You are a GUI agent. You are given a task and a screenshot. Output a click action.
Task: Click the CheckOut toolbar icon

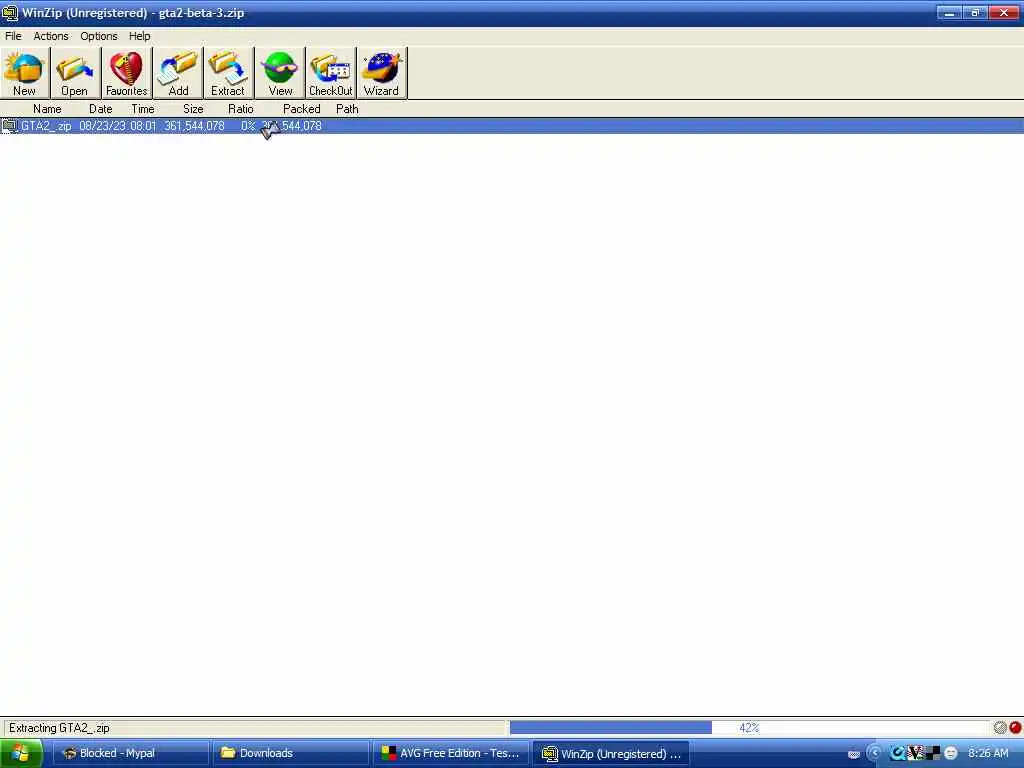point(330,72)
